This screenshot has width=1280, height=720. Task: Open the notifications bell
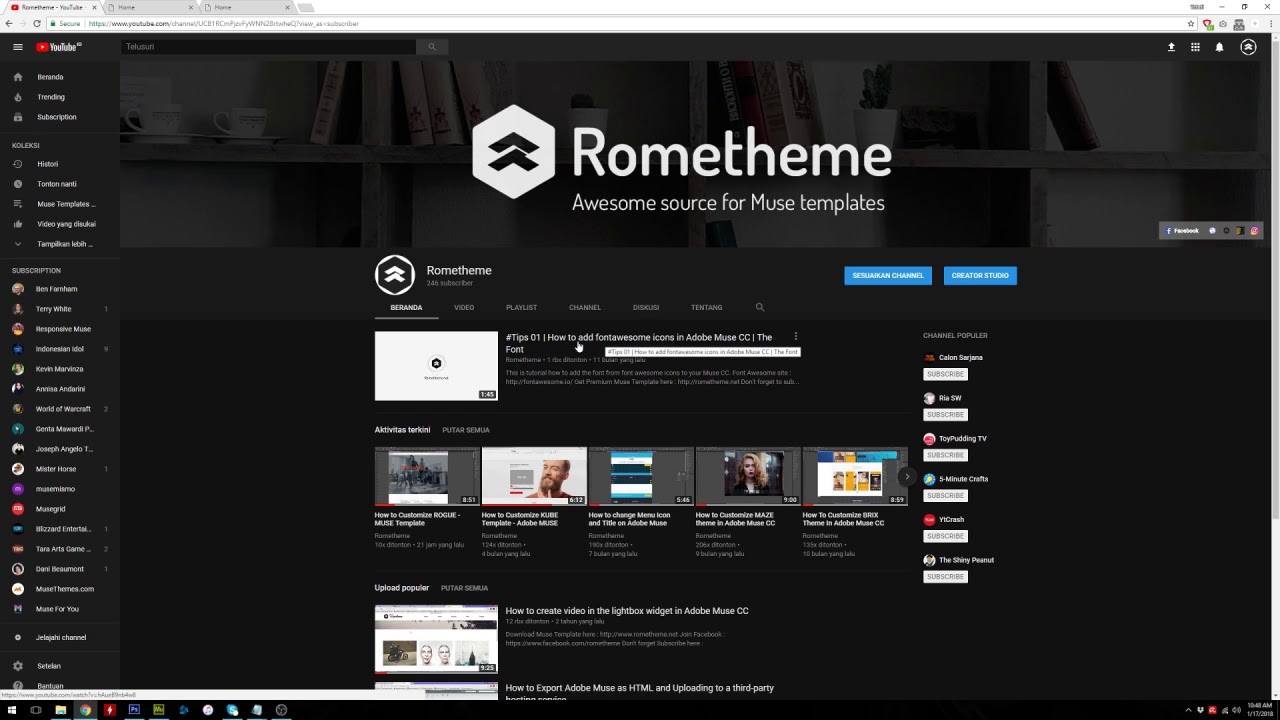tap(1219, 47)
